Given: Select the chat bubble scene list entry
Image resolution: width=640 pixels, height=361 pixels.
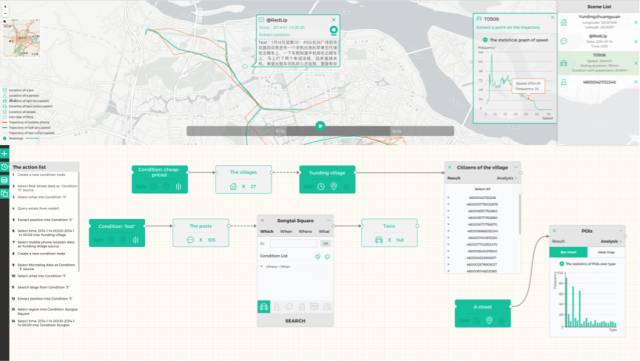Looking at the screenshot, I should coord(598,41).
